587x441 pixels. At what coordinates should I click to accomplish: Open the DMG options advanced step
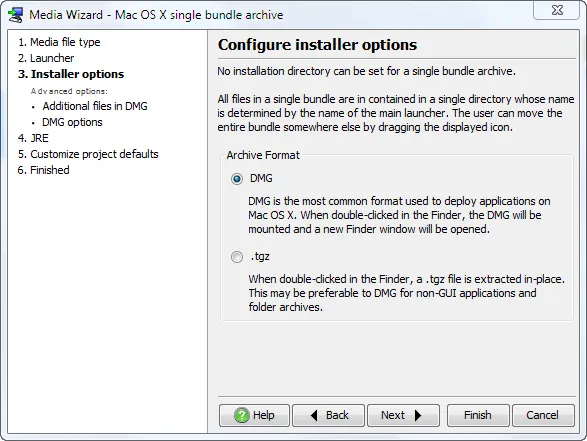72,122
